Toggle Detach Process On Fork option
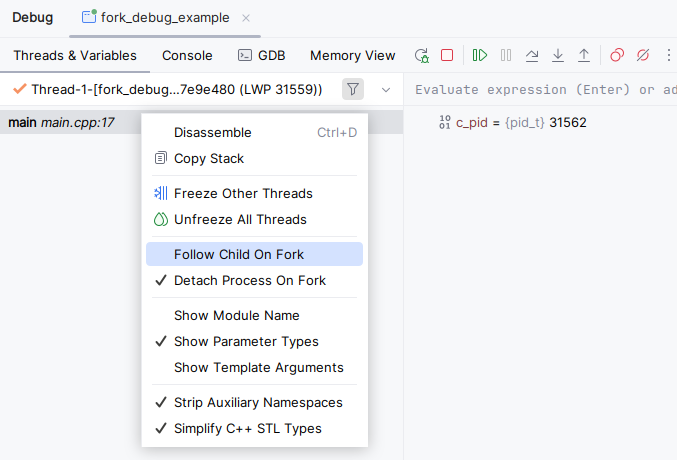Viewport: 677px width, 460px height. (x=249, y=281)
